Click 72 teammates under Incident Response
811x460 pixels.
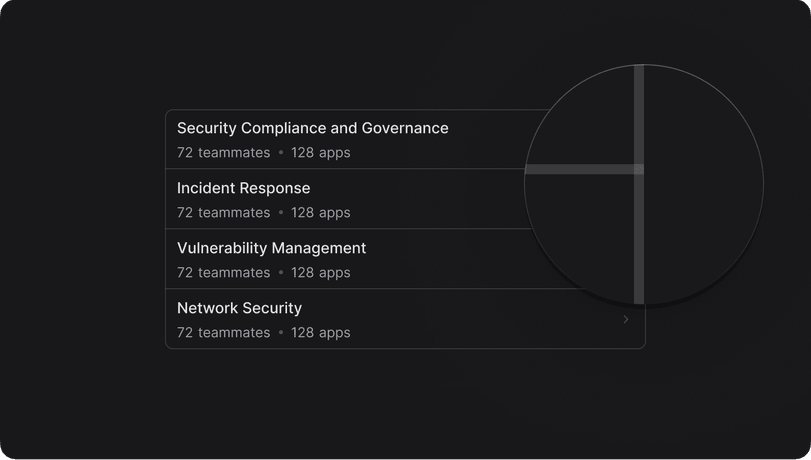tap(223, 213)
